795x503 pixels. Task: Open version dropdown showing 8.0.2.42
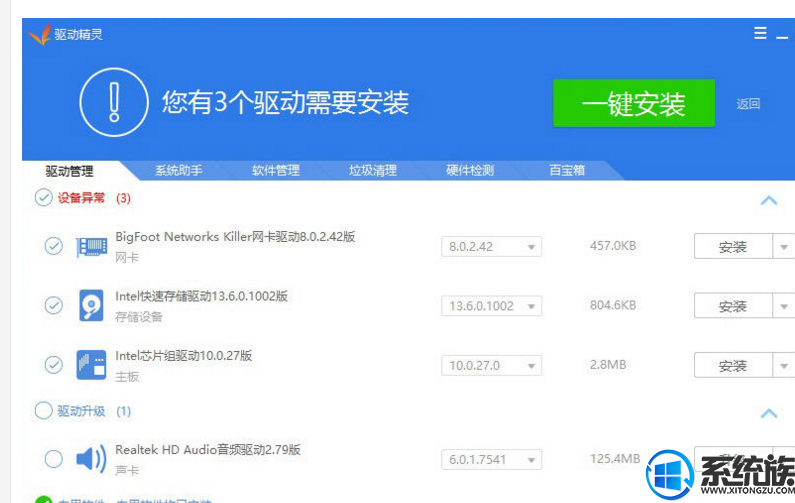(x=491, y=247)
